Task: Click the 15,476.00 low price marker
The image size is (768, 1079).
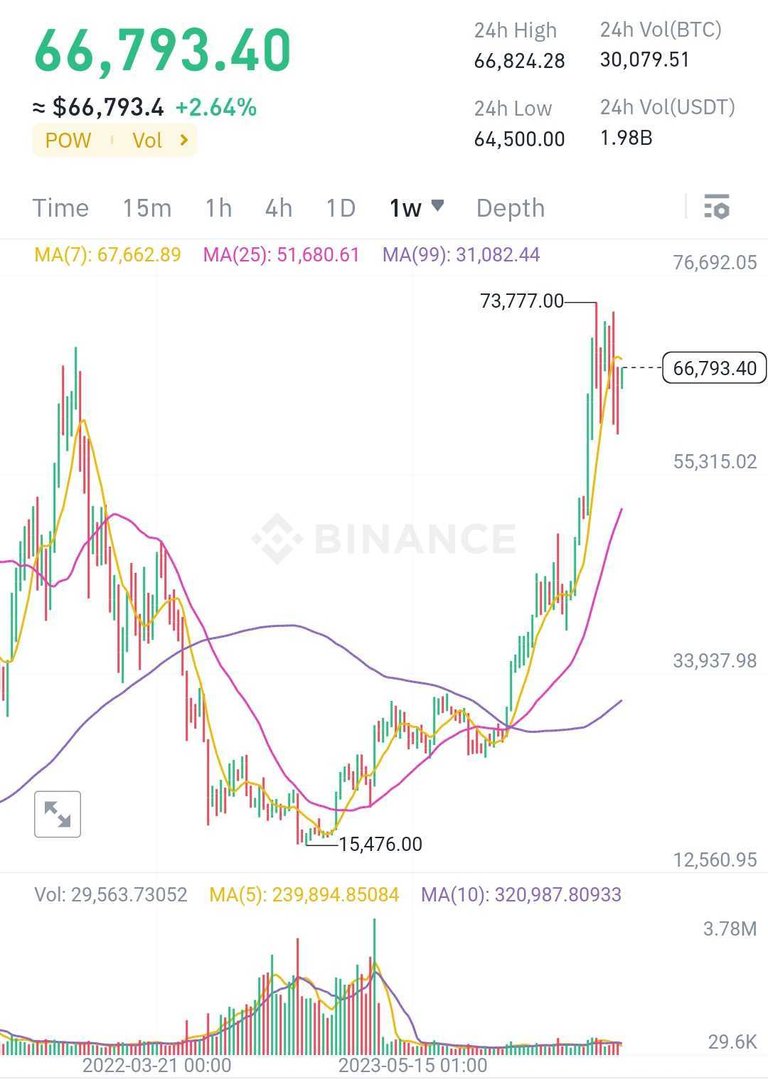Action: coord(380,844)
